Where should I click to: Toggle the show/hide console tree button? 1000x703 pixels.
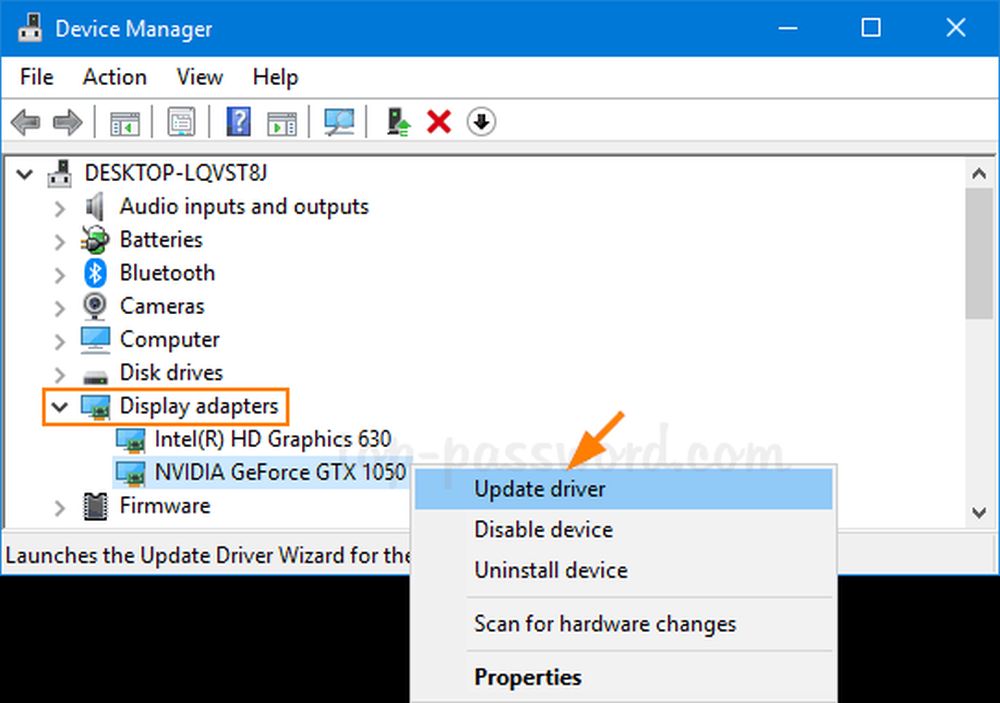tap(124, 122)
